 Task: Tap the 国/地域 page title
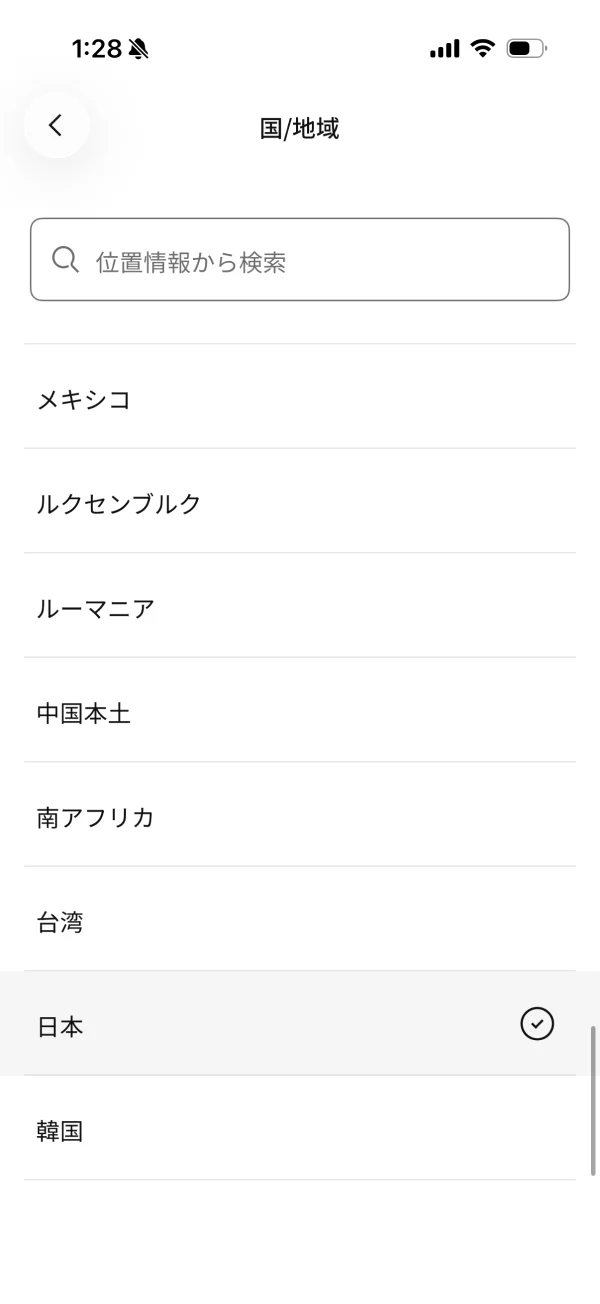click(299, 128)
